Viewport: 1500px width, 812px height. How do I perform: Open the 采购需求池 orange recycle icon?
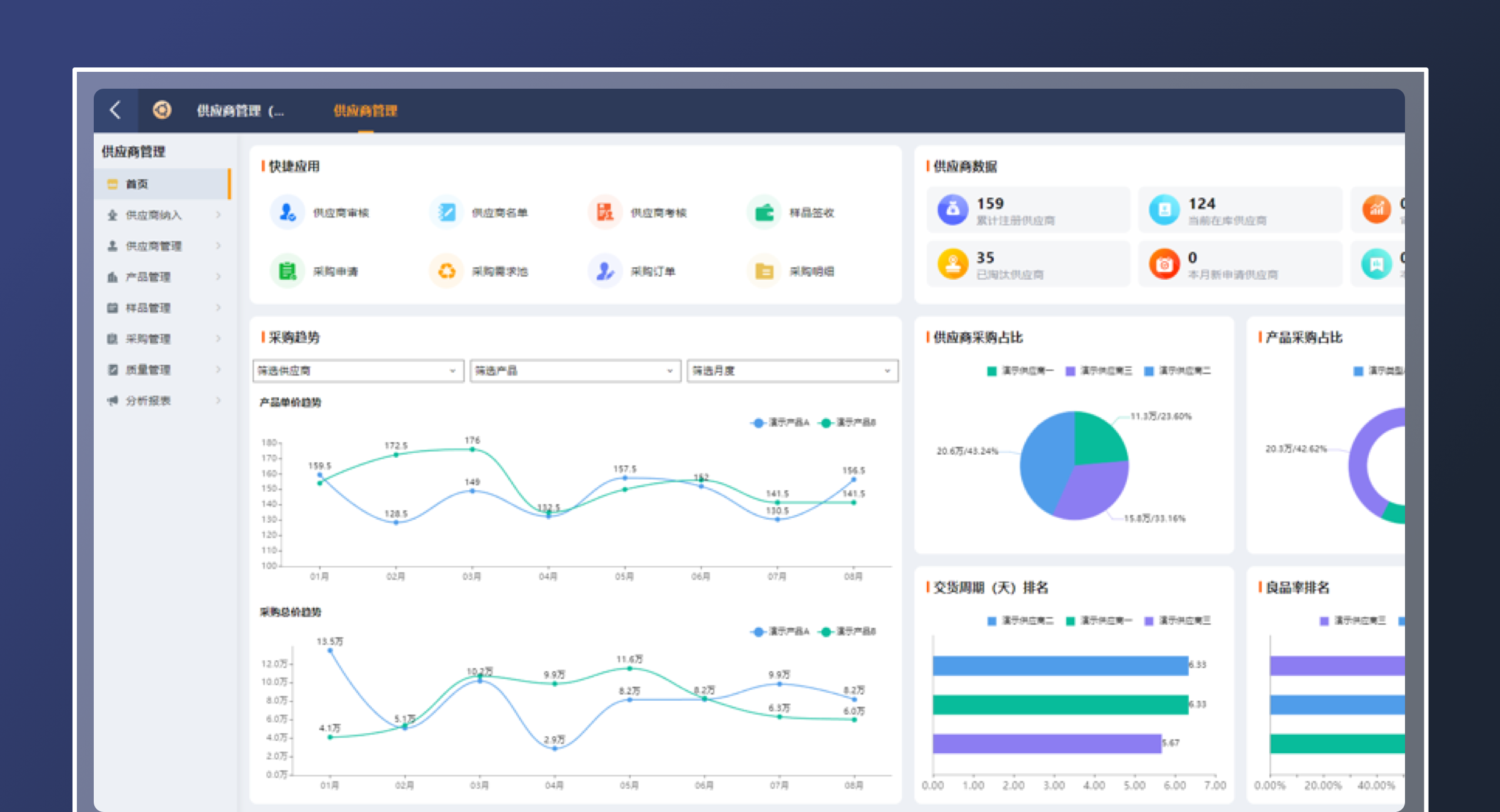pyautogui.click(x=446, y=271)
